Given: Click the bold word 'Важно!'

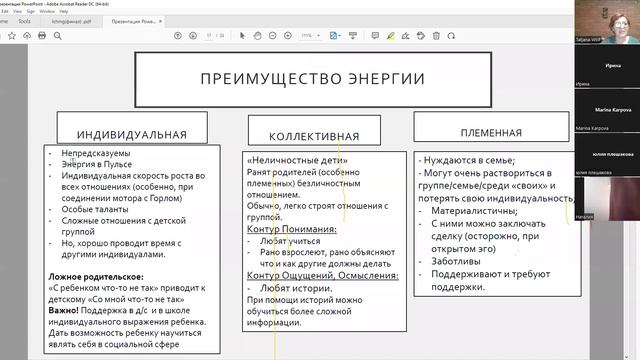Looking at the screenshot, I should pos(63,310).
